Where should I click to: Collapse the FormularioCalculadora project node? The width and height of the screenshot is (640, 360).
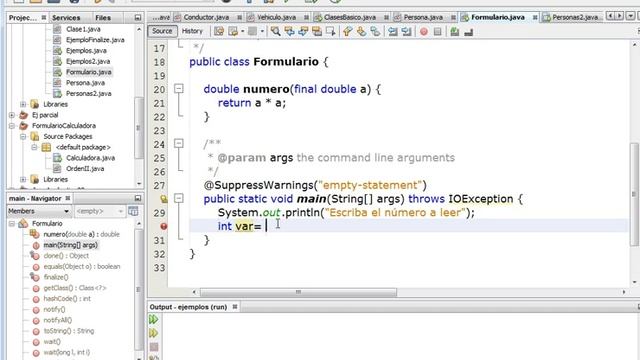coord(12,126)
